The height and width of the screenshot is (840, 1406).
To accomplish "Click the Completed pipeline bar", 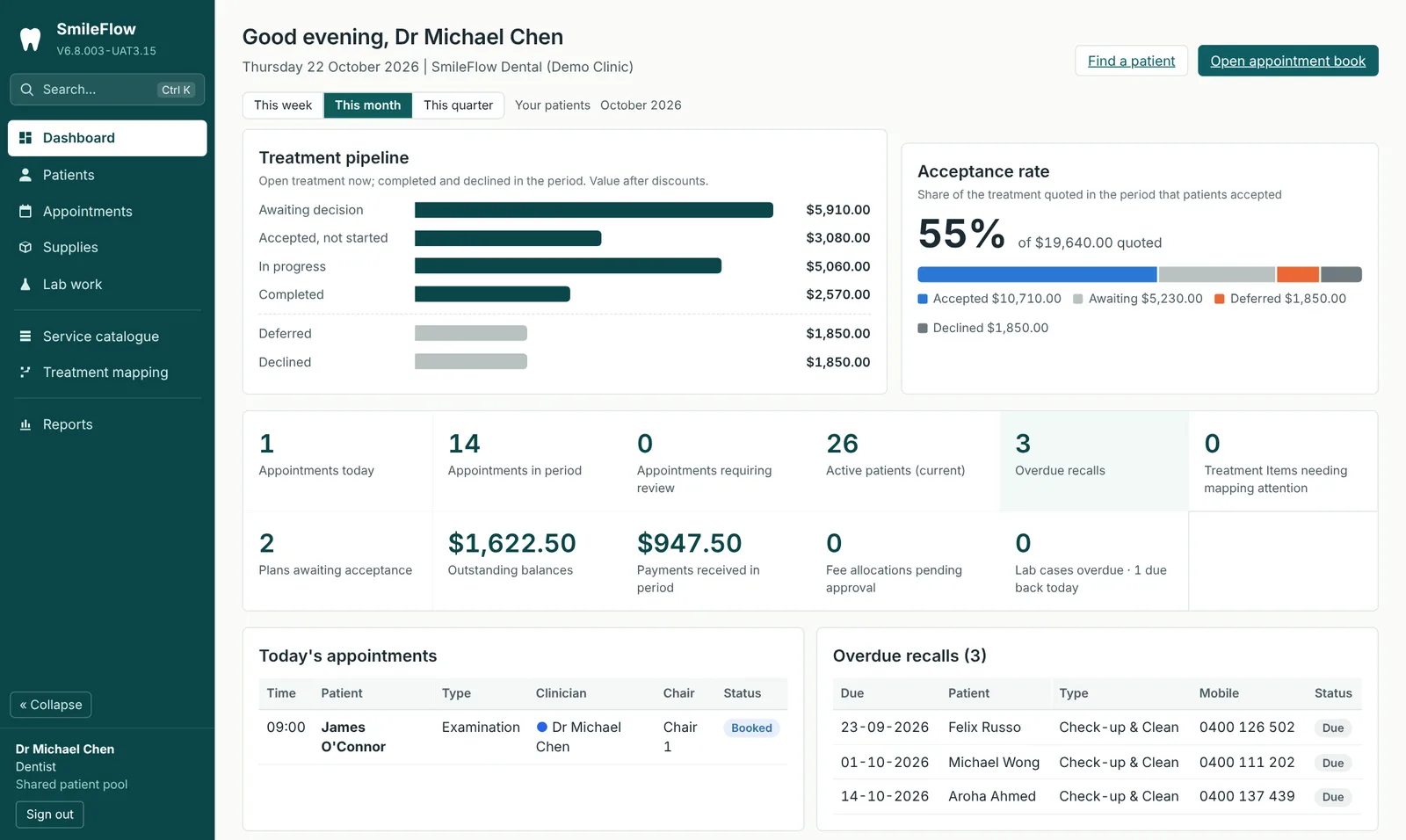I will 492,294.
